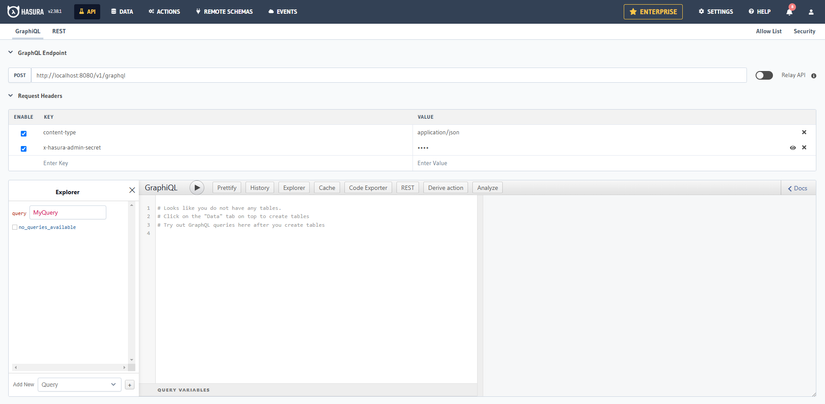Click the Cache button
825x404 pixels.
pos(327,188)
